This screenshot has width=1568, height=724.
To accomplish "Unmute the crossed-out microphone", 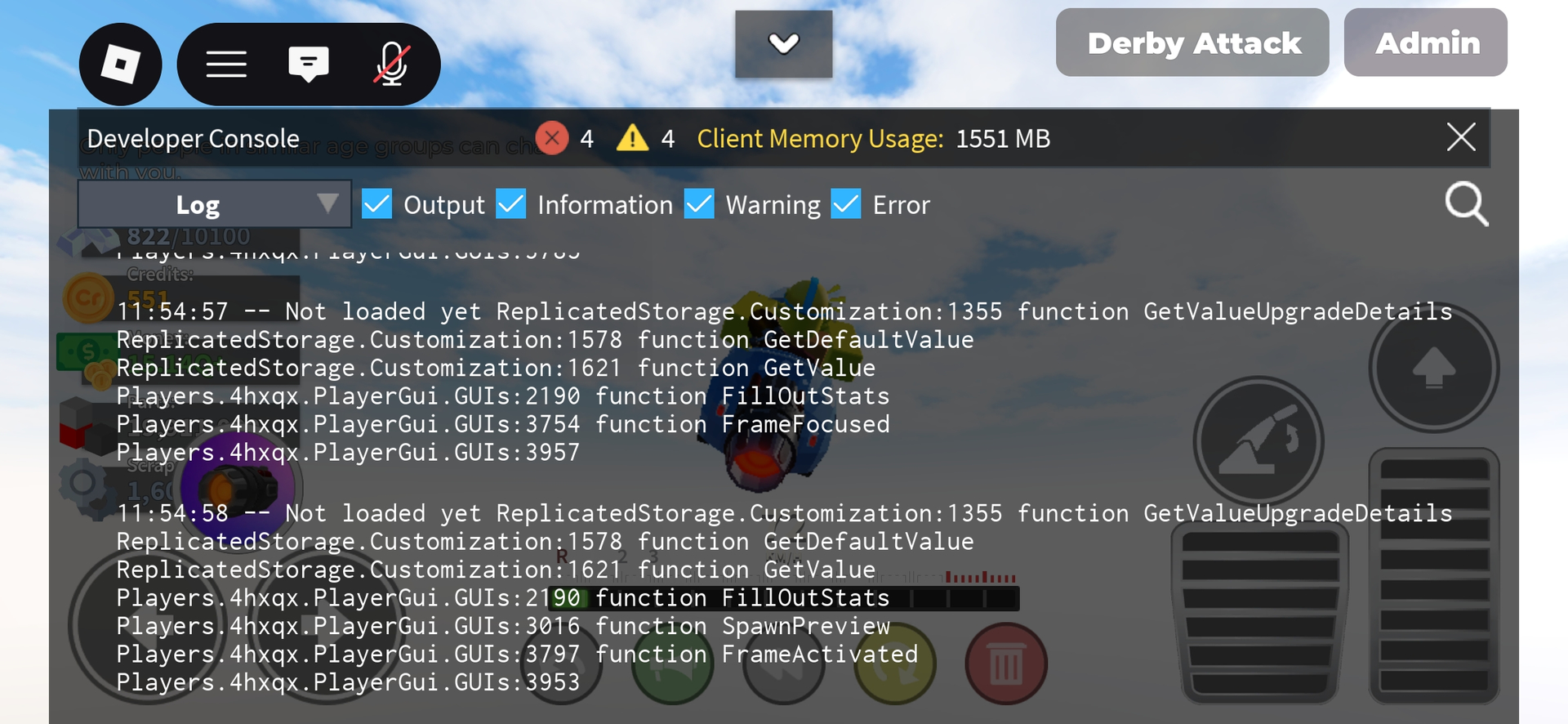I will click(391, 64).
